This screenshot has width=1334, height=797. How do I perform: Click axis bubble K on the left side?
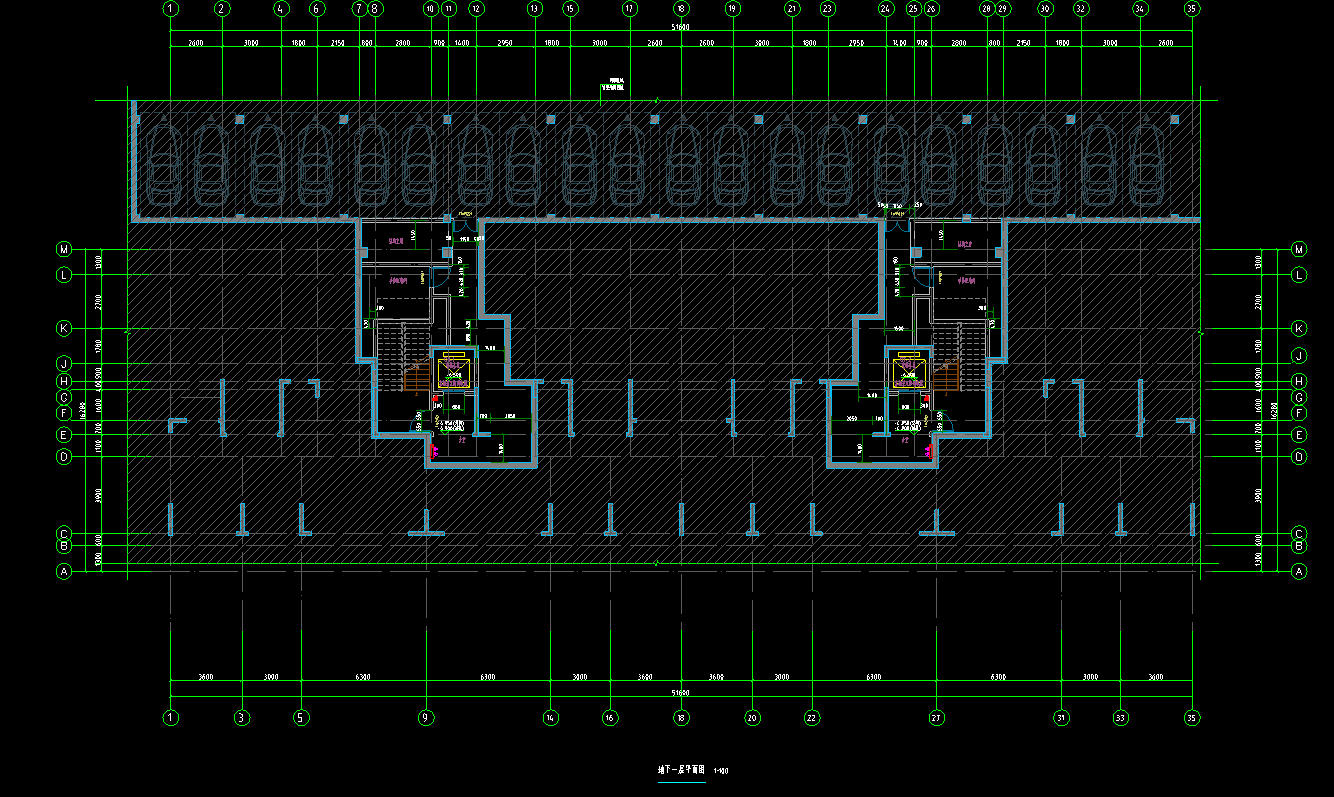(x=64, y=328)
